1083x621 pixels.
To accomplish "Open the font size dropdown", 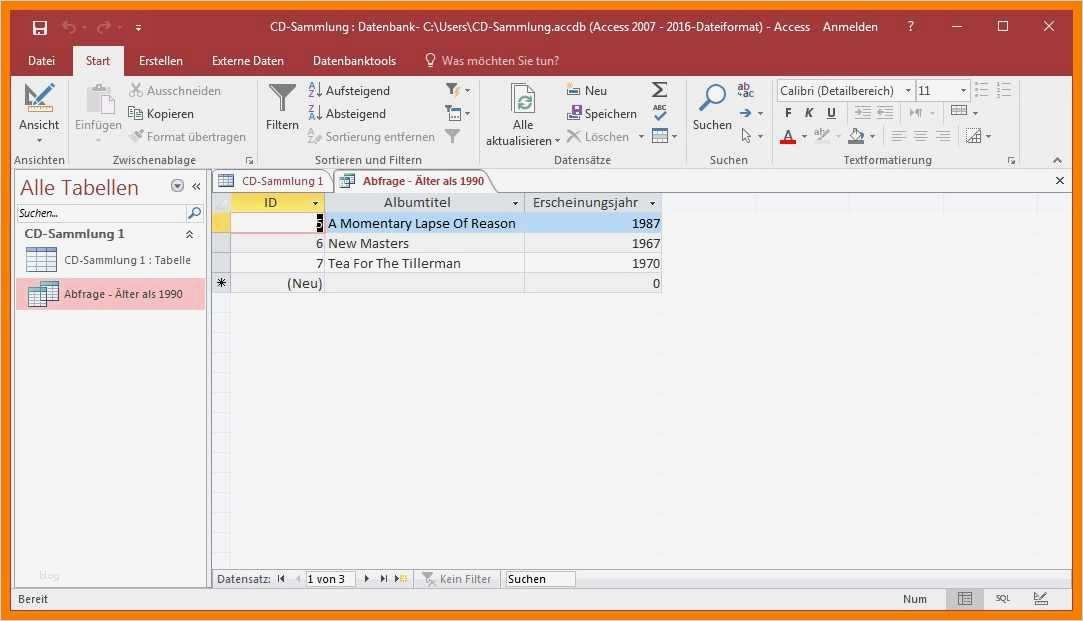I will pos(964,90).
